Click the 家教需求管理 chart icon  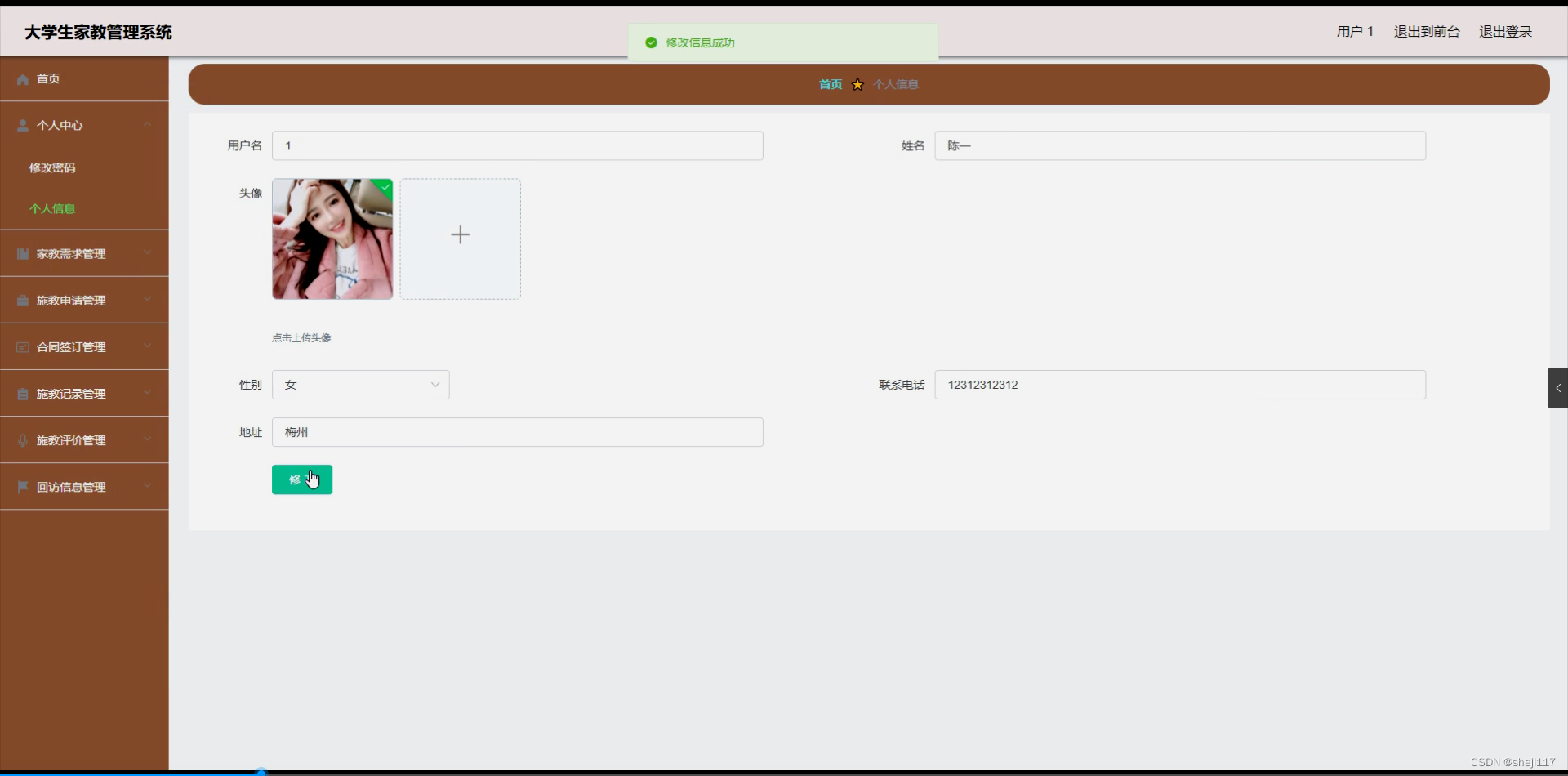coord(22,253)
